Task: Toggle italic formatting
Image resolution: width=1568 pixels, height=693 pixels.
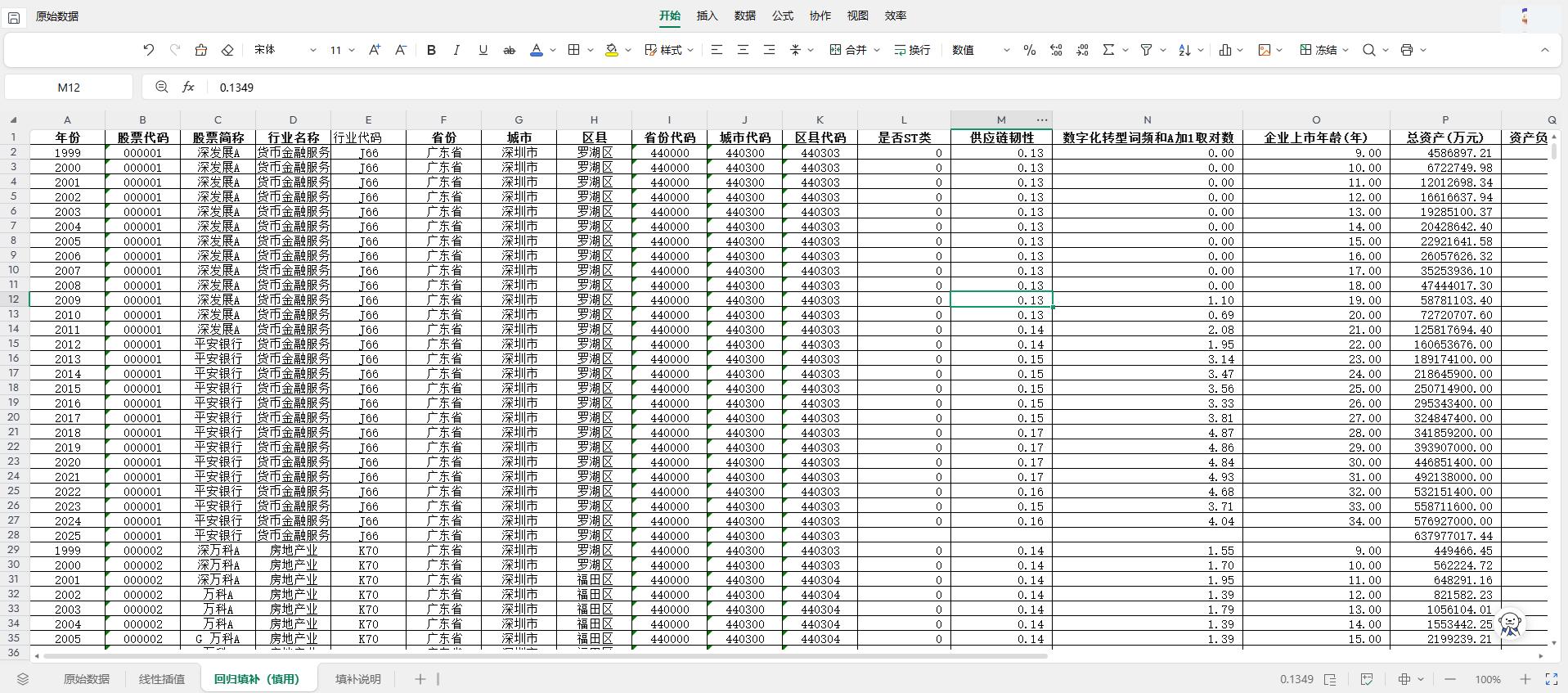Action: (x=456, y=50)
